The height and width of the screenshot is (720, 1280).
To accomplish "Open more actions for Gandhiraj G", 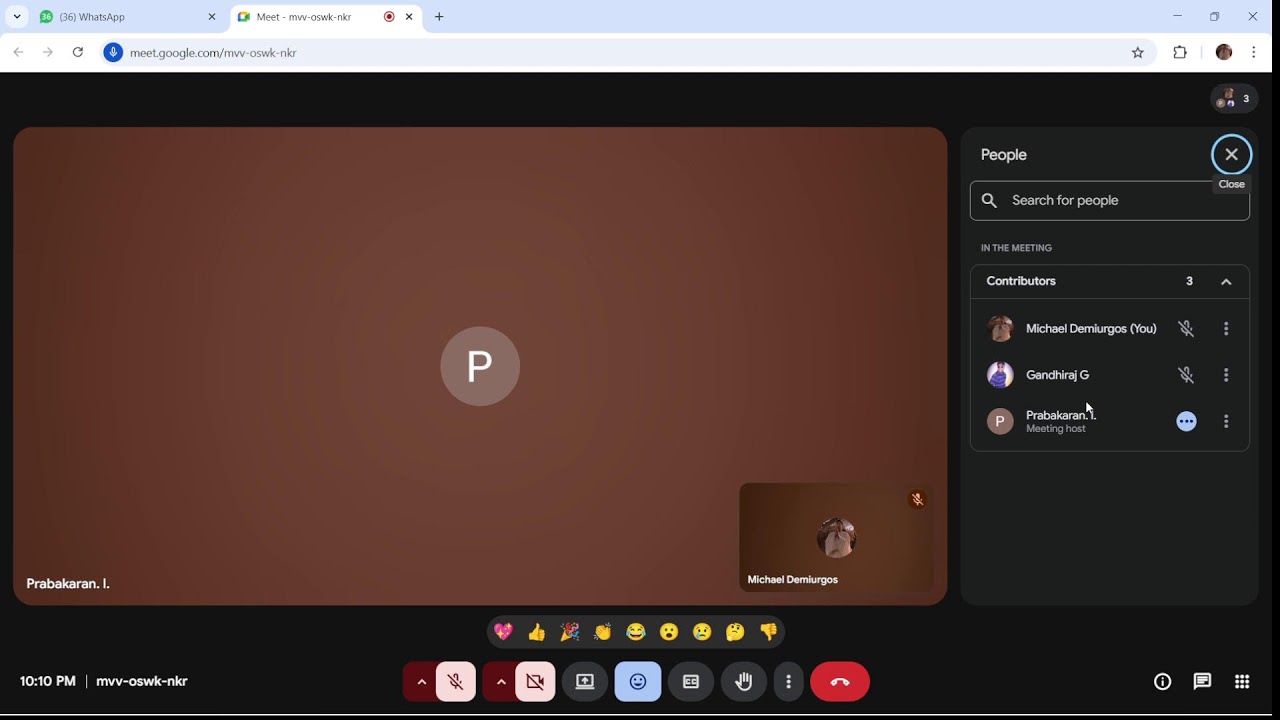I will point(1226,375).
